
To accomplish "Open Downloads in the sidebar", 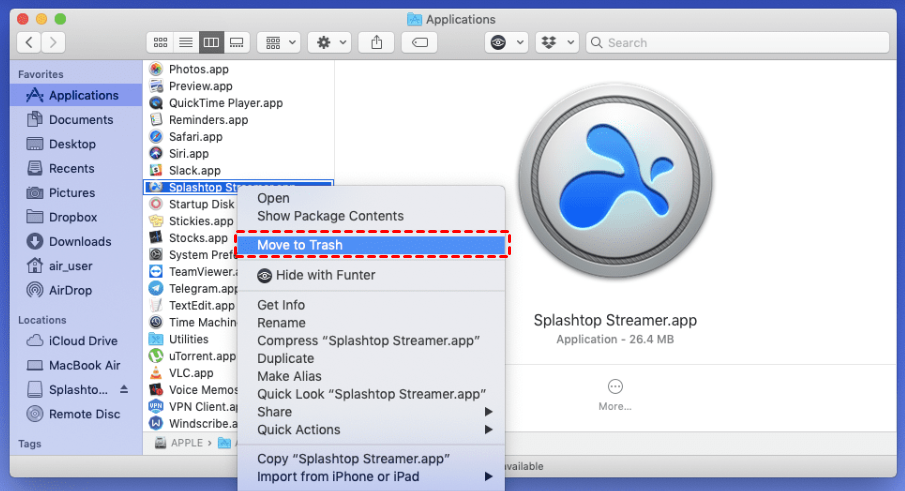I will pos(76,242).
